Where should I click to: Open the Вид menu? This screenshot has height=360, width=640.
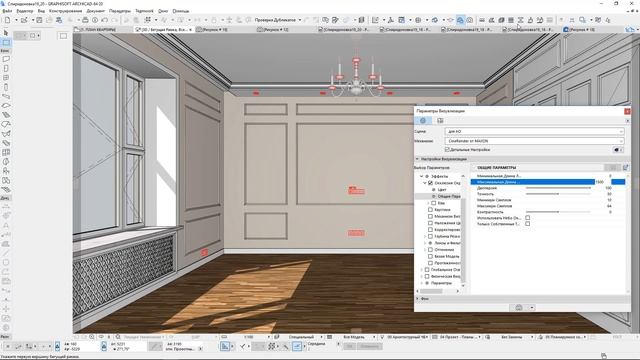[x=41, y=11]
